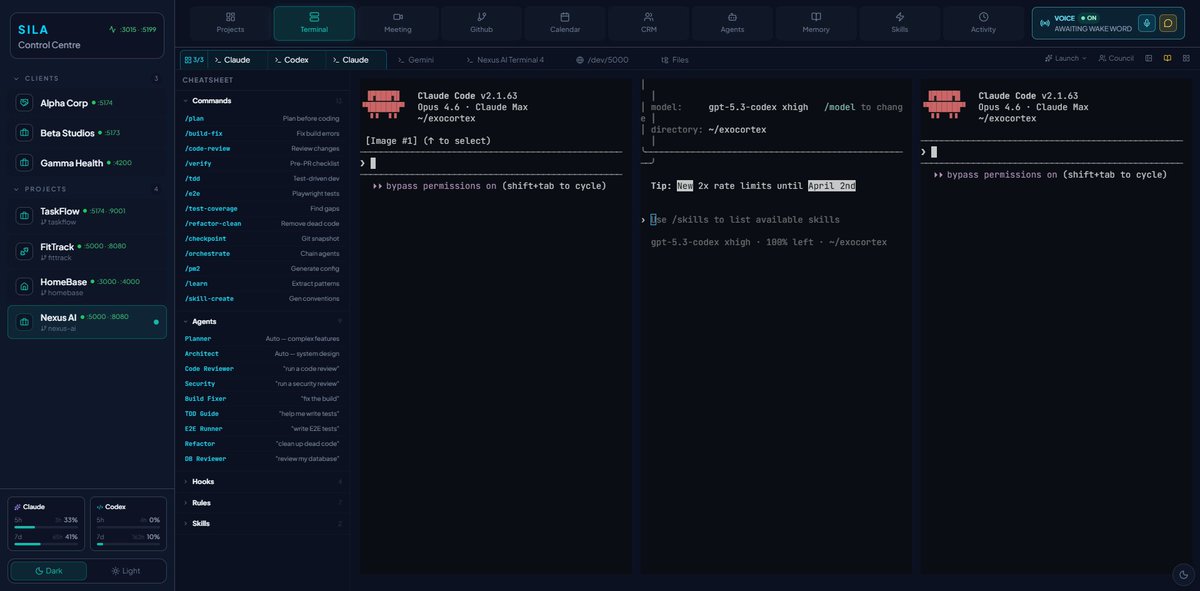The height and width of the screenshot is (591, 1200).
Task: Click the 3/3 terminal count badge
Action: 193,60
